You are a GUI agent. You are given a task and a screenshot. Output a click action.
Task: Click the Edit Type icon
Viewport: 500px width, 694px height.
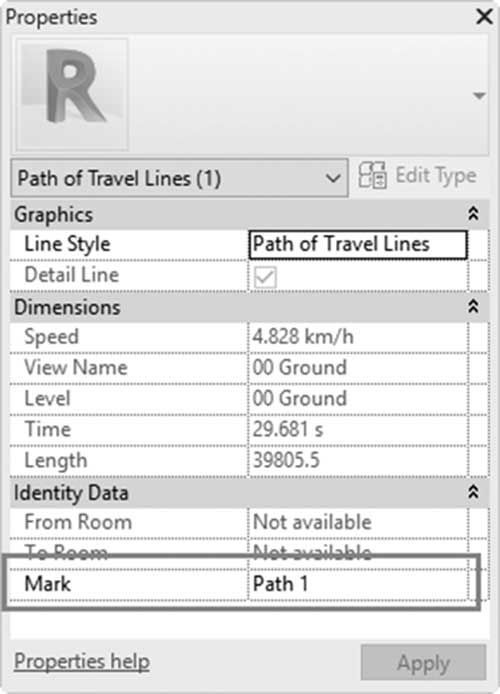pyautogui.click(x=372, y=175)
